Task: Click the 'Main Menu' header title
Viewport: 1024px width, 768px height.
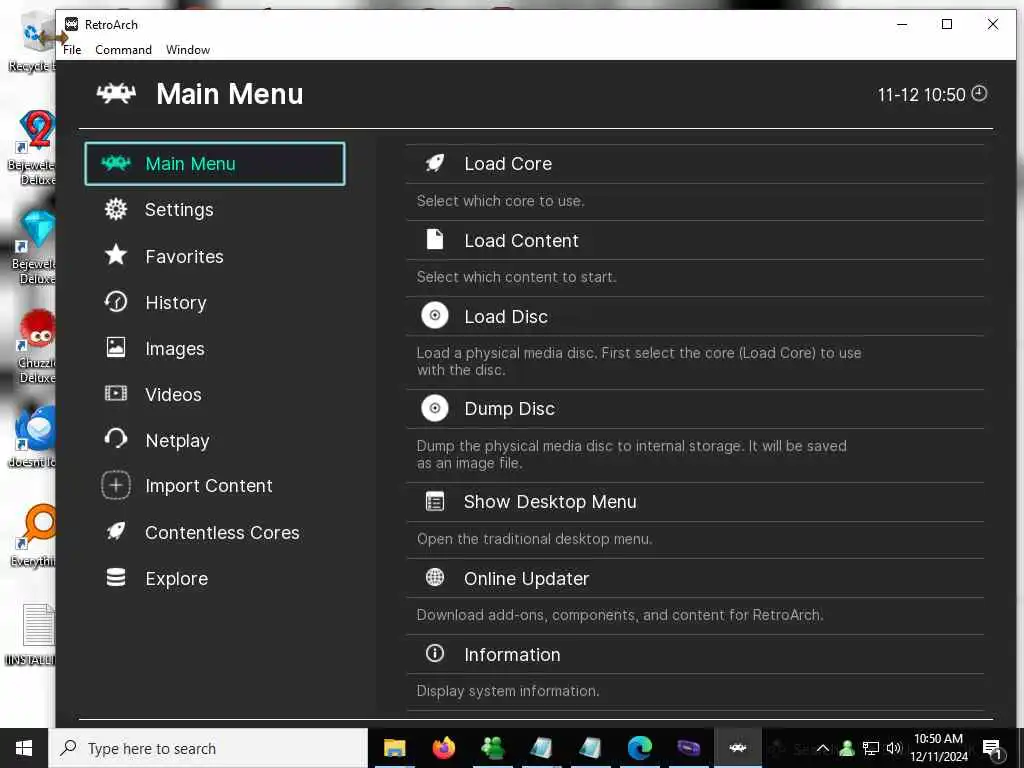Action: coord(230,94)
